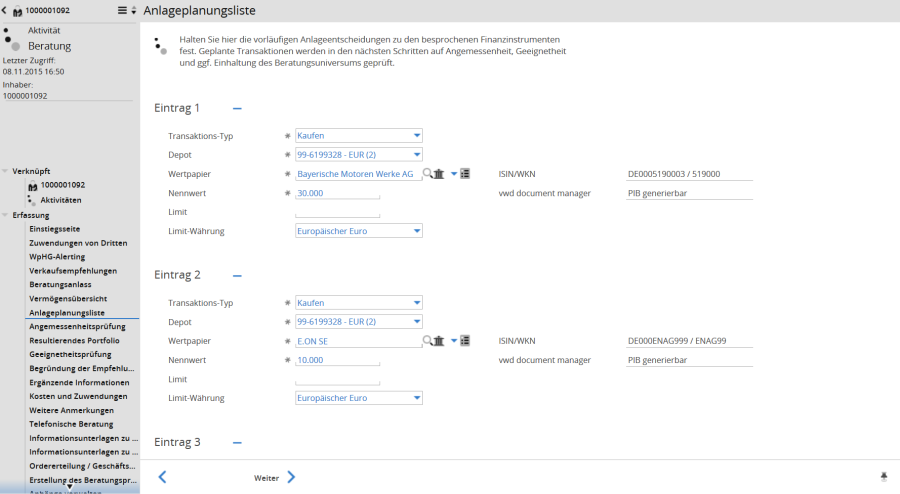Viewport: 900px width, 494px height.
Task: Go to Vermögensübersicht in the sidebar
Action: (68, 298)
